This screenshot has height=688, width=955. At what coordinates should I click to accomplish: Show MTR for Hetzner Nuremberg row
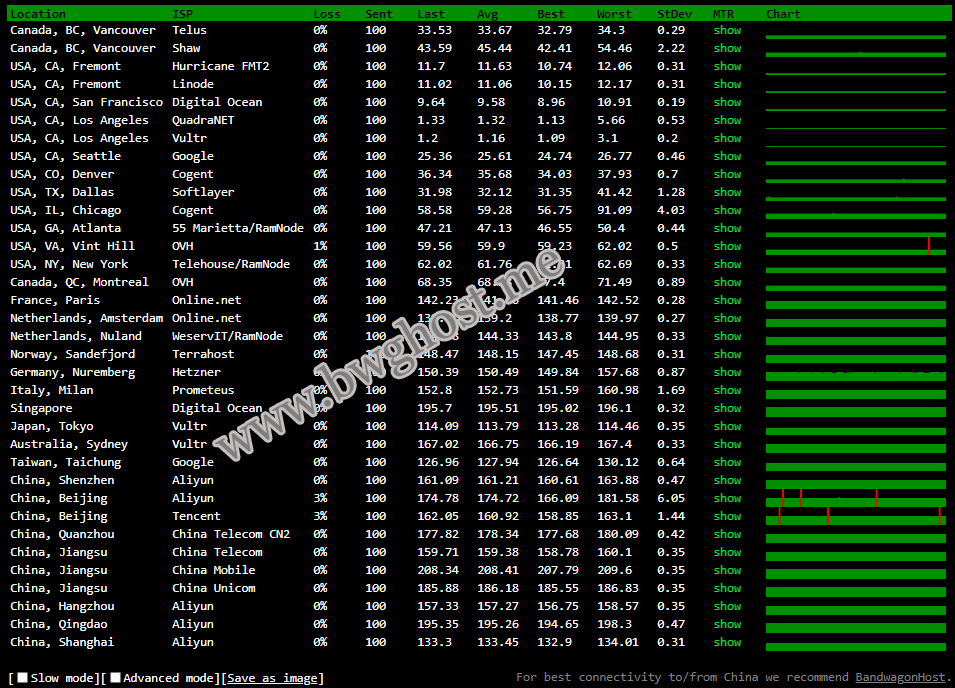(727, 372)
